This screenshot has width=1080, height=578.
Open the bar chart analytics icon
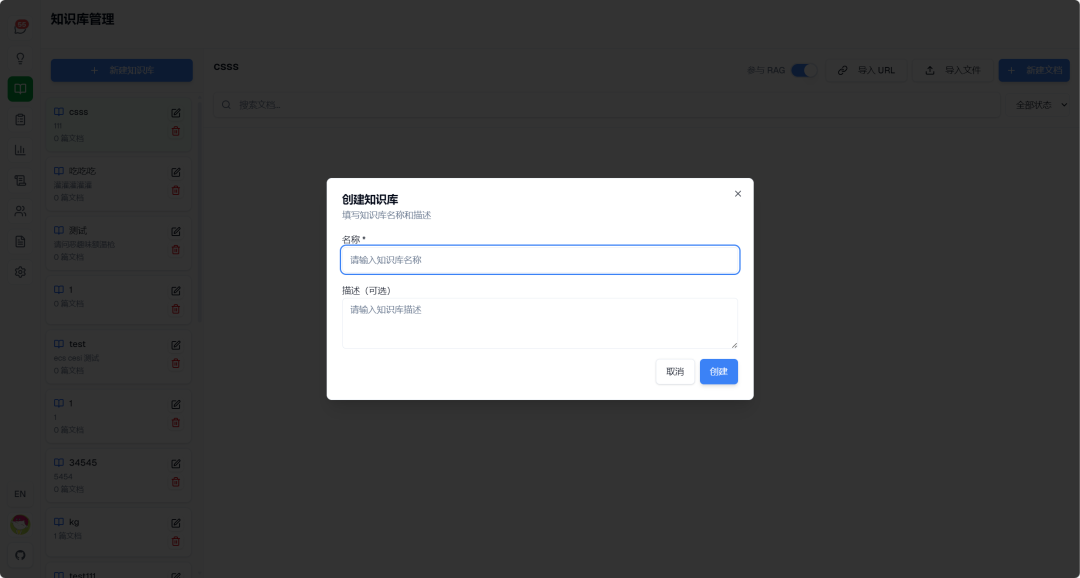[x=21, y=149]
